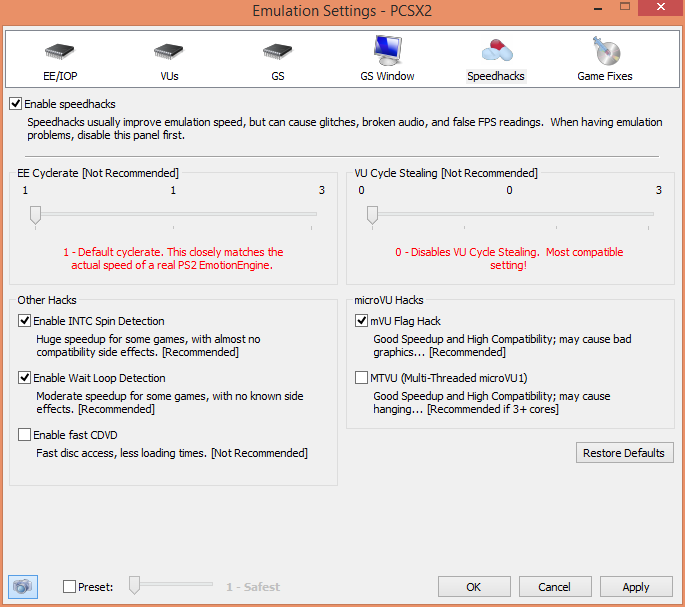Select the Speedhacks pills icon
This screenshot has width=685, height=607.
pyautogui.click(x=497, y=50)
